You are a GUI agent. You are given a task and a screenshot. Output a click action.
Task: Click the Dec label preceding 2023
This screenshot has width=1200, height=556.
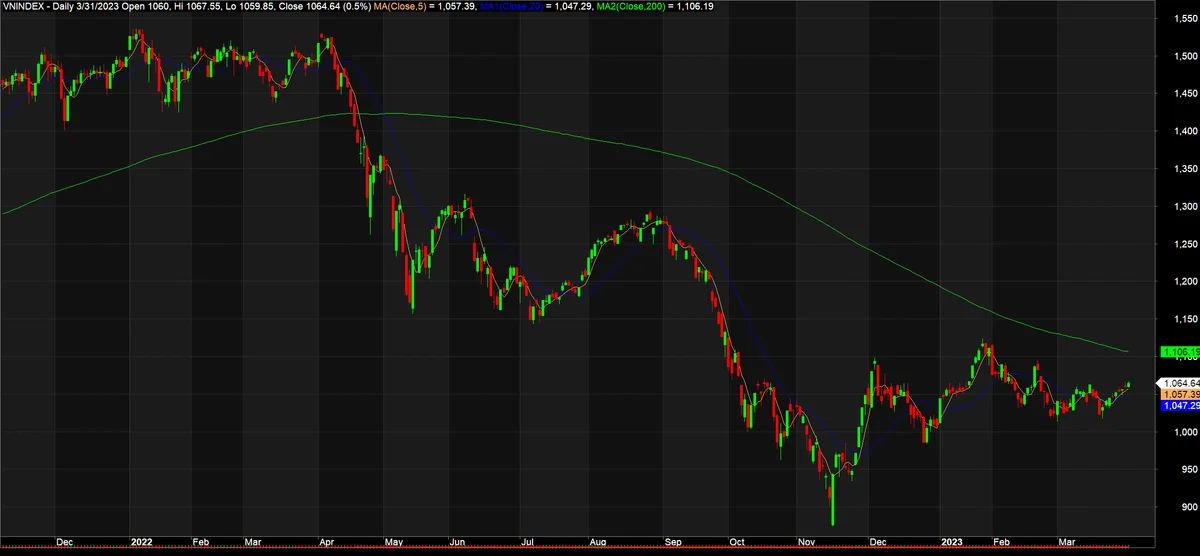tap(878, 541)
